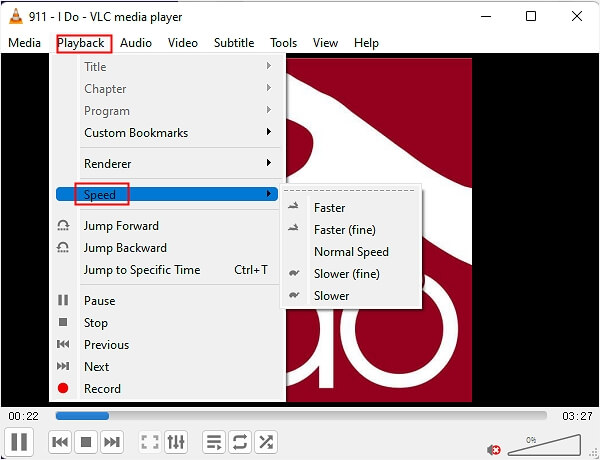Pause playback with bottom toolbar button

click(19, 442)
